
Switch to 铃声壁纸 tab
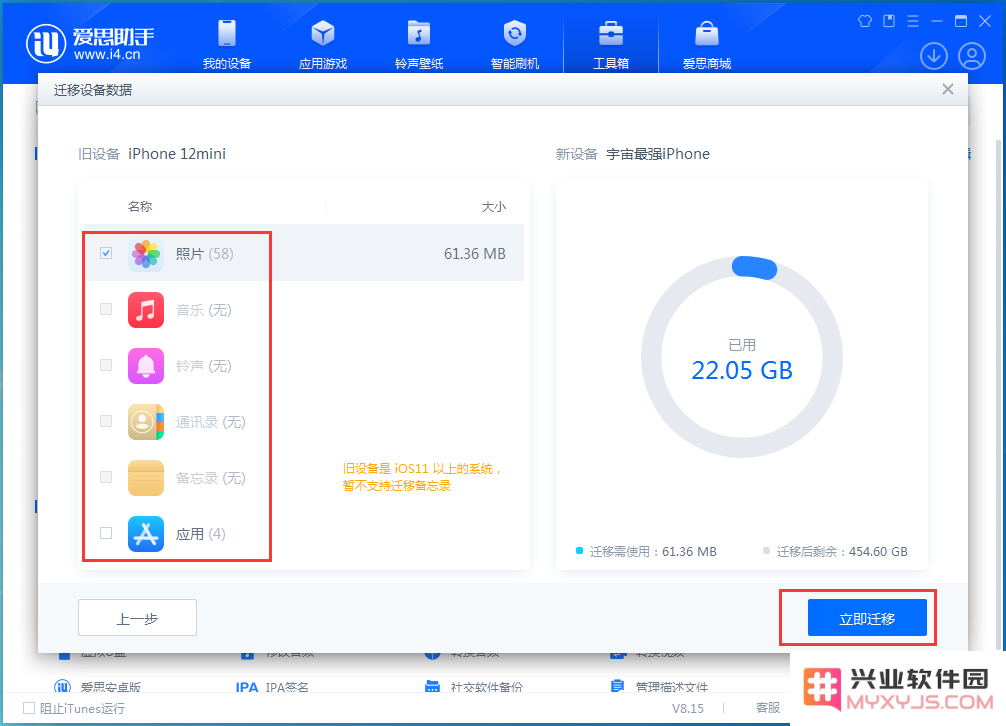[x=419, y=44]
